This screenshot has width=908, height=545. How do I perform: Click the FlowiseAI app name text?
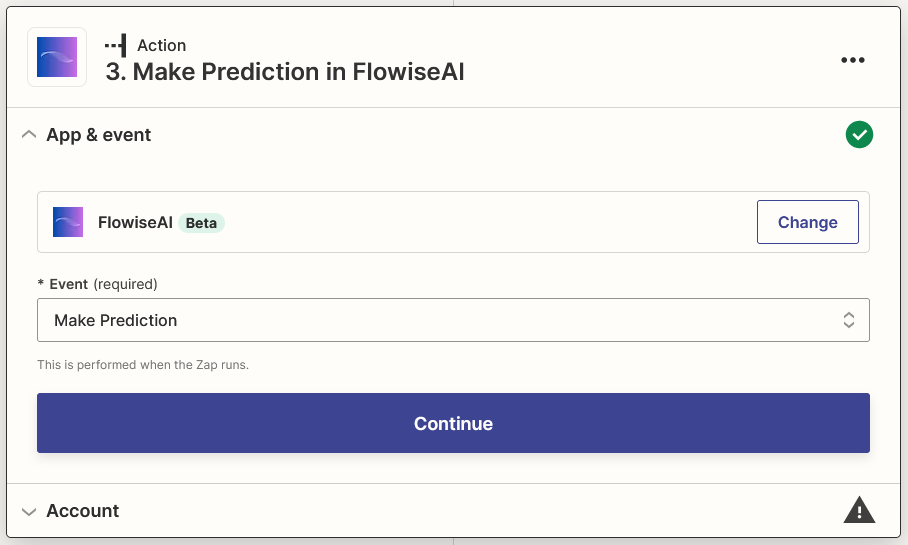135,223
